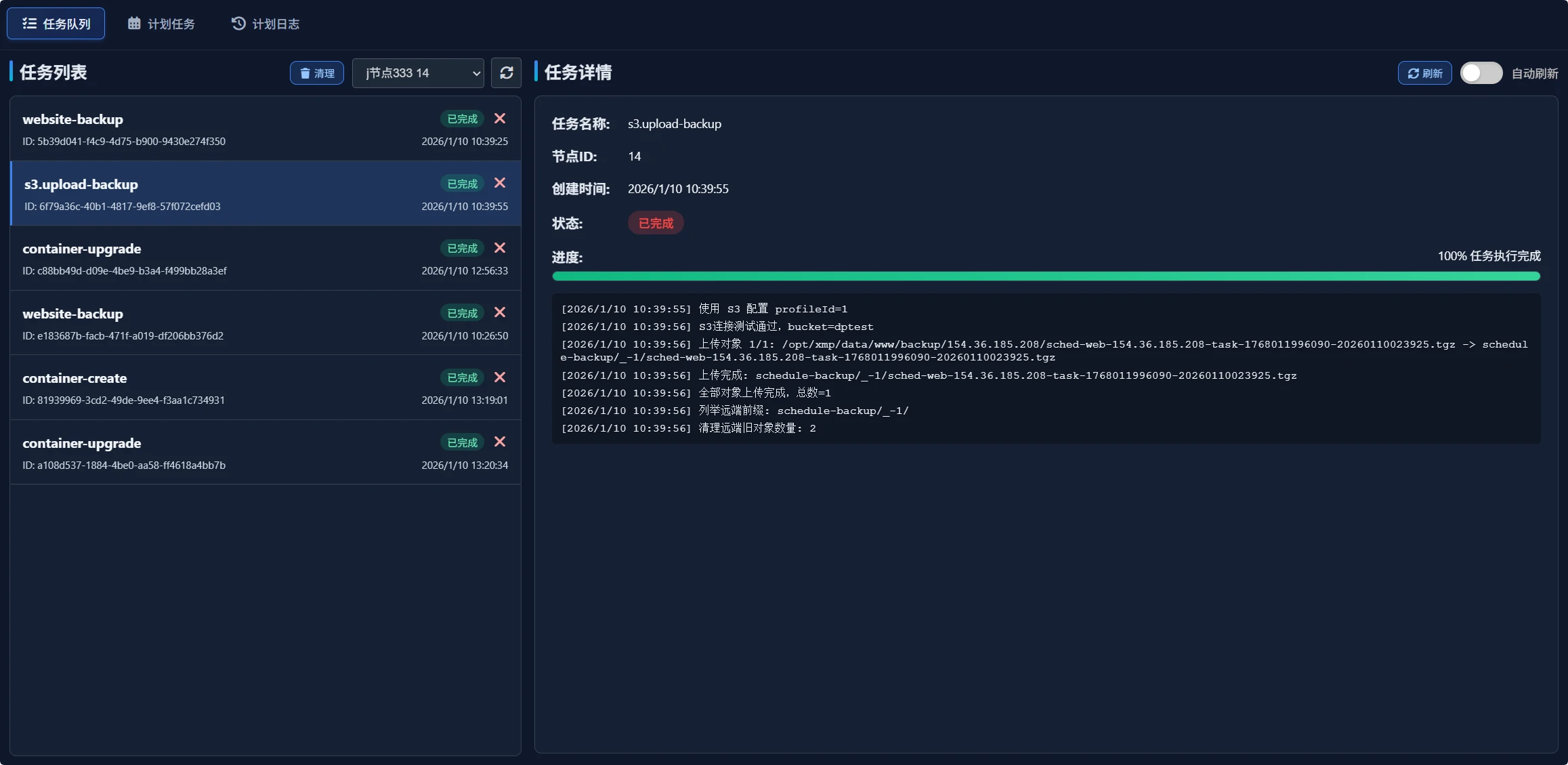Click the 刷新 refresh button

[1424, 73]
